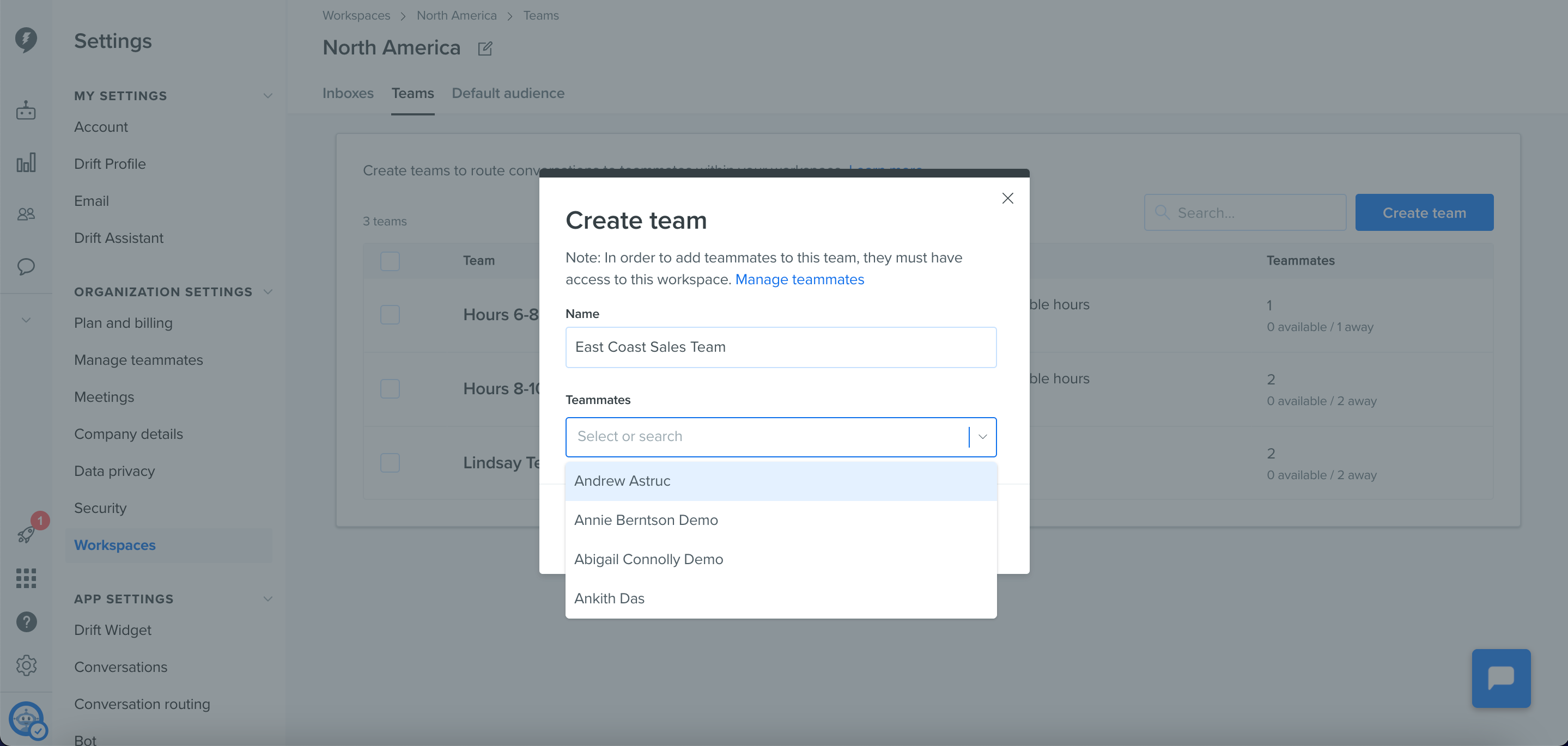
Task: Open Manage teammates in settings sidebar
Action: [138, 359]
